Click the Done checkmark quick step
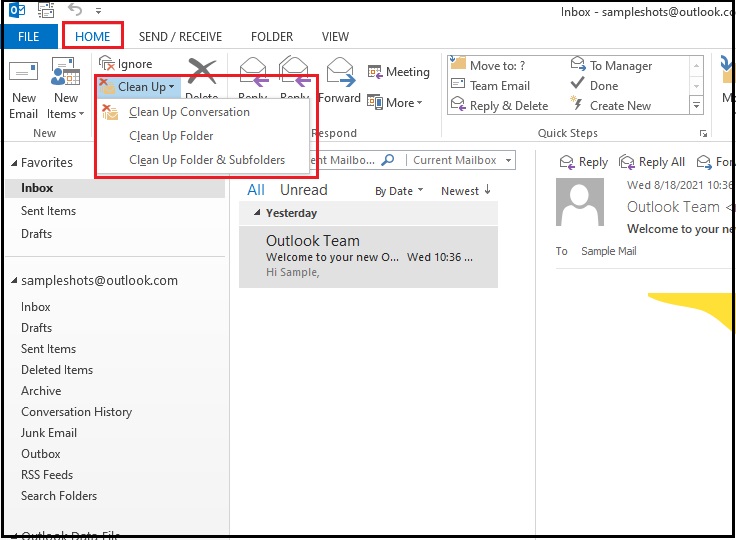The height and width of the screenshot is (540, 736). pyautogui.click(x=595, y=85)
